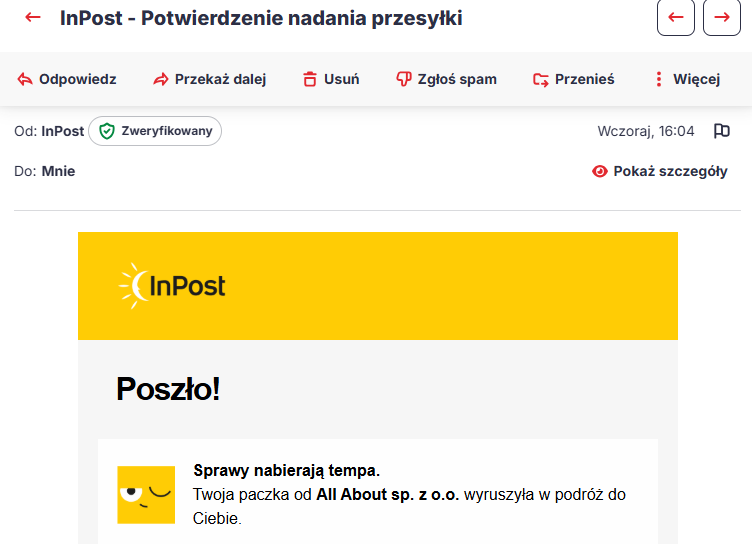Delete the message with the Usuń trash icon

click(330, 79)
